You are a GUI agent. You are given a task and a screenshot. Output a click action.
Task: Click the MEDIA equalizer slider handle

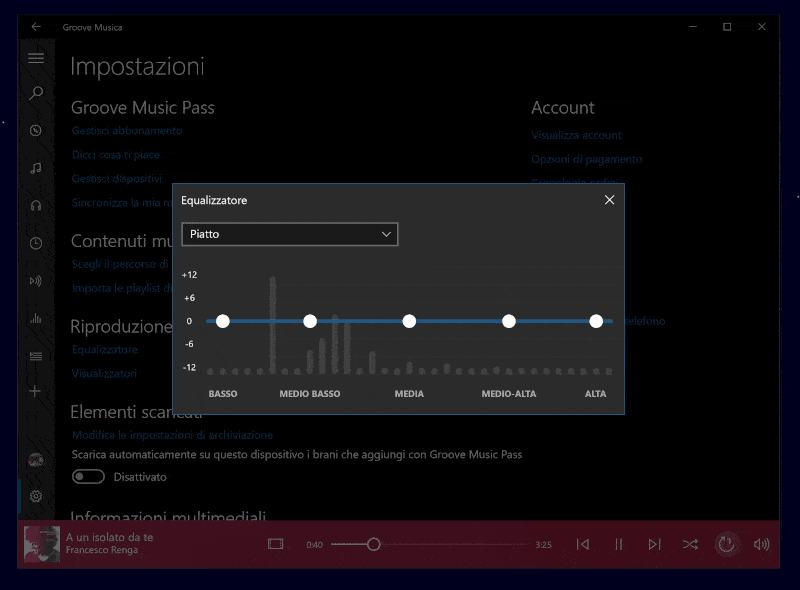pos(409,321)
